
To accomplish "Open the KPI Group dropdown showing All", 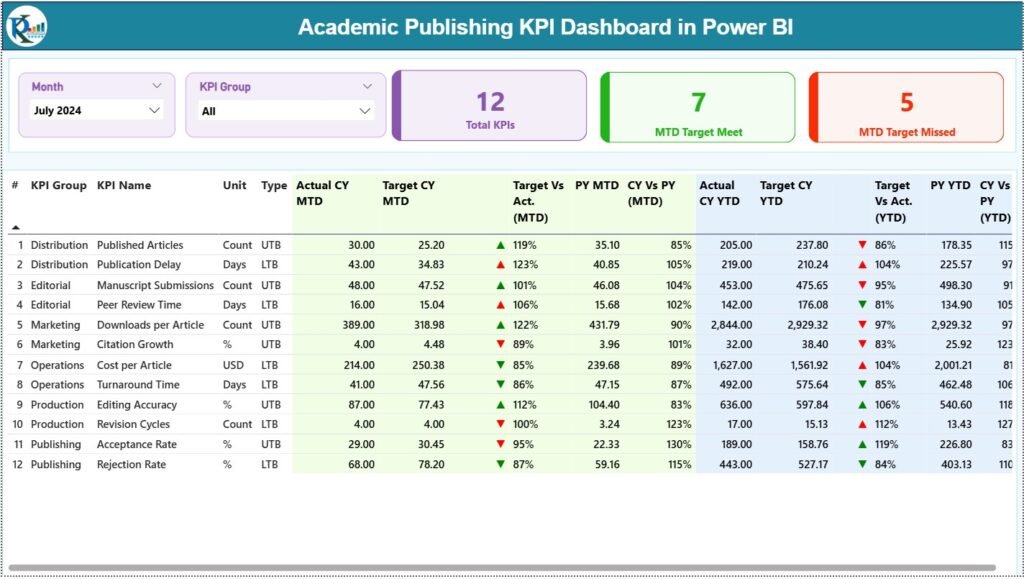I will click(286, 109).
